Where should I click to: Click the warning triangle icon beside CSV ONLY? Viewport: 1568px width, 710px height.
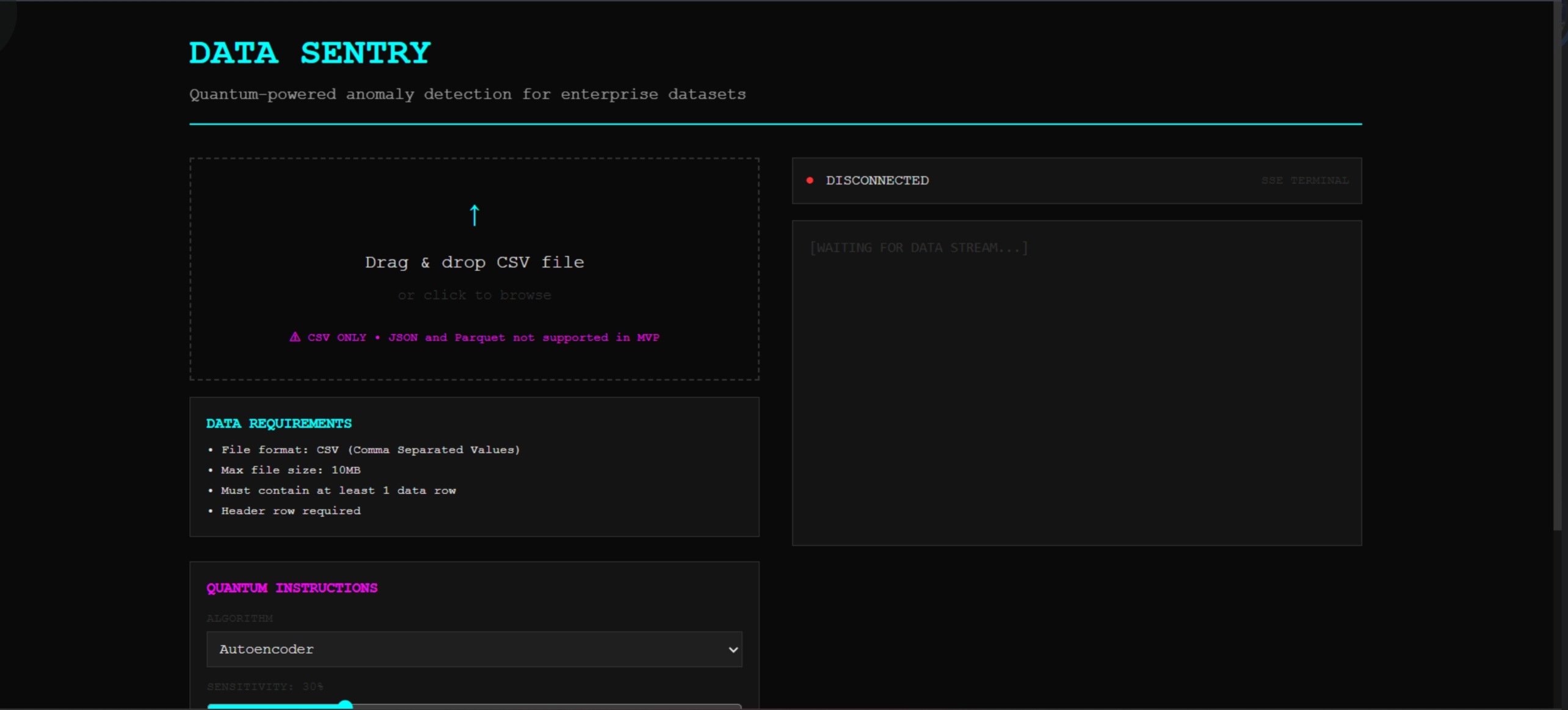(295, 337)
